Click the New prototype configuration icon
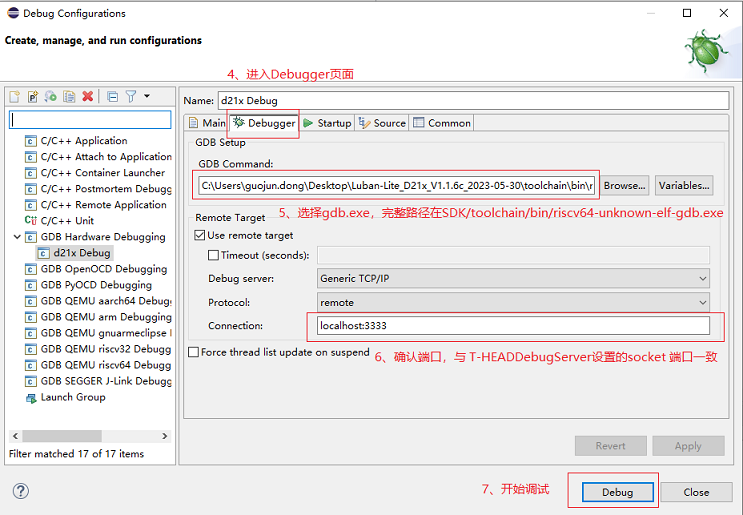Screen dimensions: 743x515 (33, 96)
